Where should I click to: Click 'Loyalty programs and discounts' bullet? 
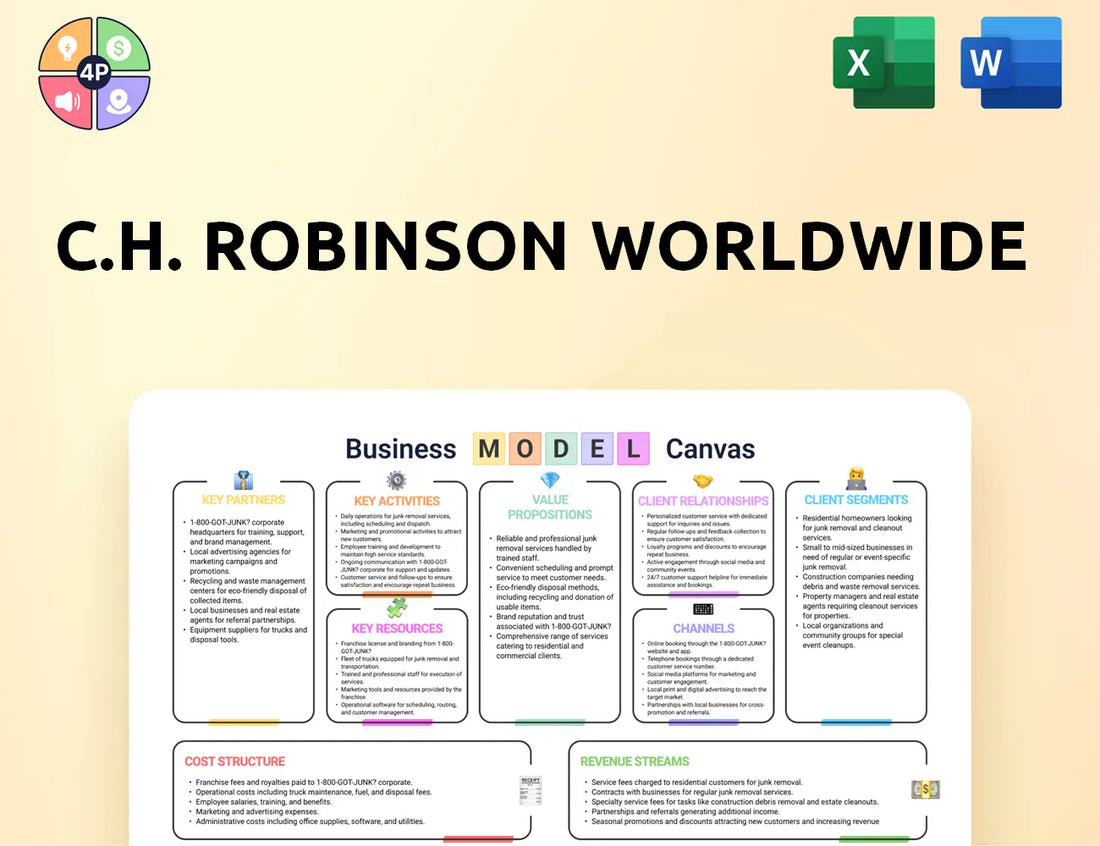tap(704, 550)
